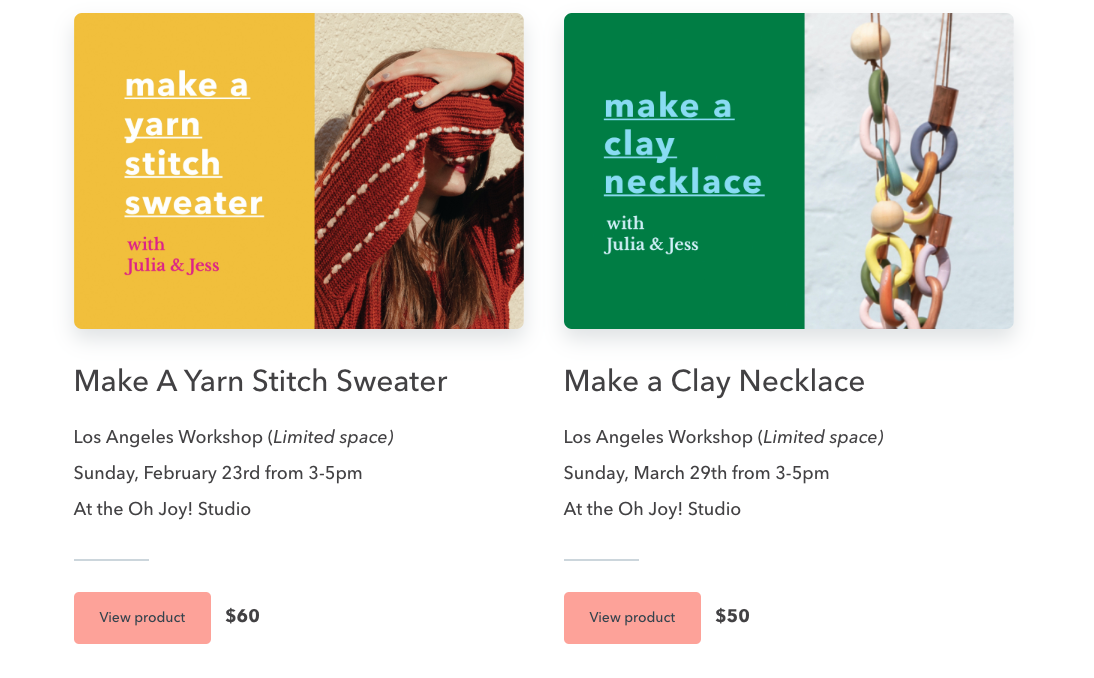Click the $60 price label

242,616
